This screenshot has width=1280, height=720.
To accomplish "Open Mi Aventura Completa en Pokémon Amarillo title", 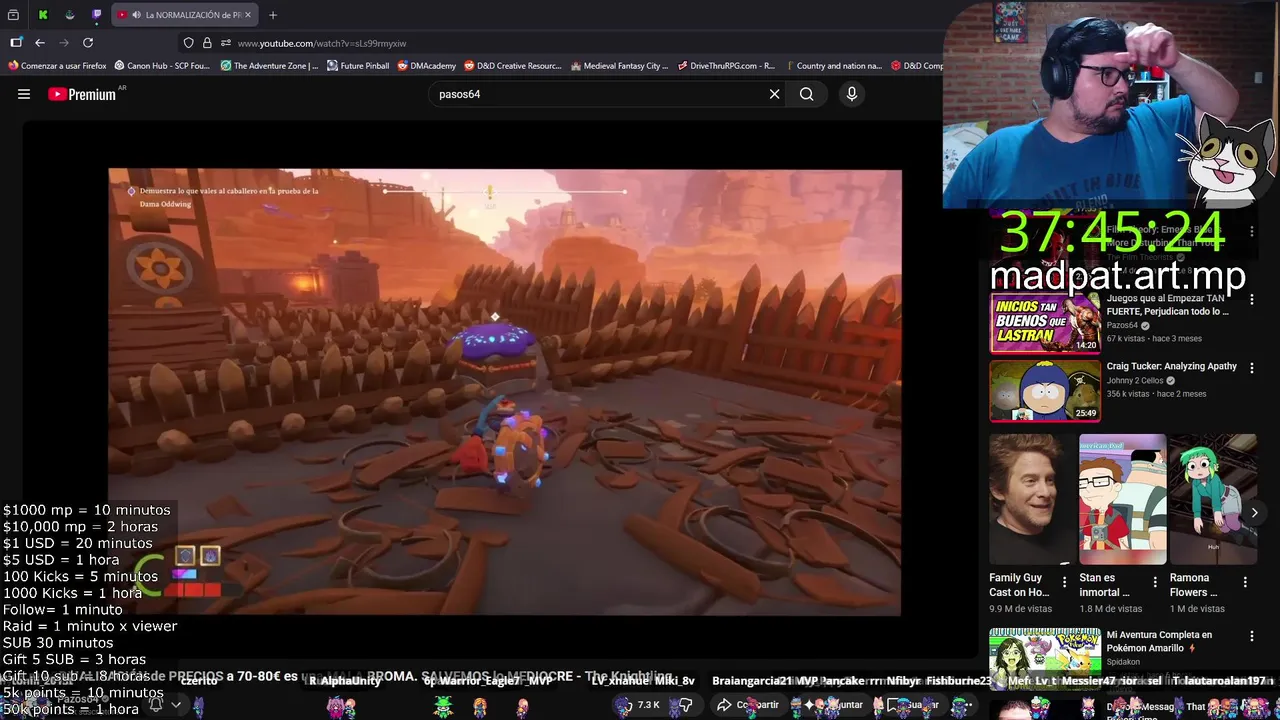I will (1159, 641).
